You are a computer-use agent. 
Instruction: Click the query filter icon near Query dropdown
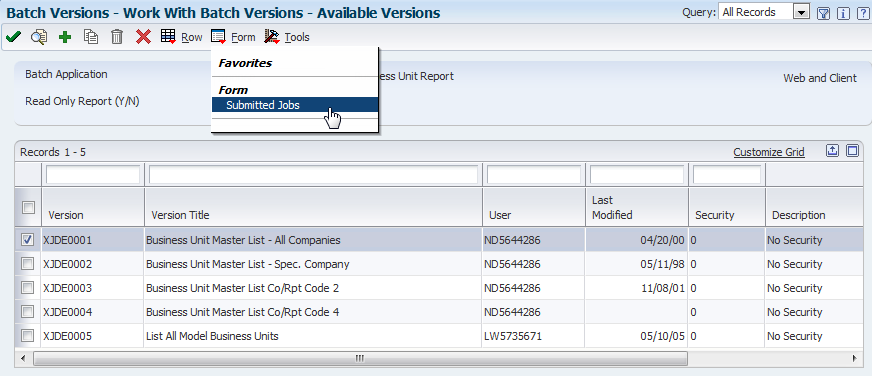tap(824, 13)
